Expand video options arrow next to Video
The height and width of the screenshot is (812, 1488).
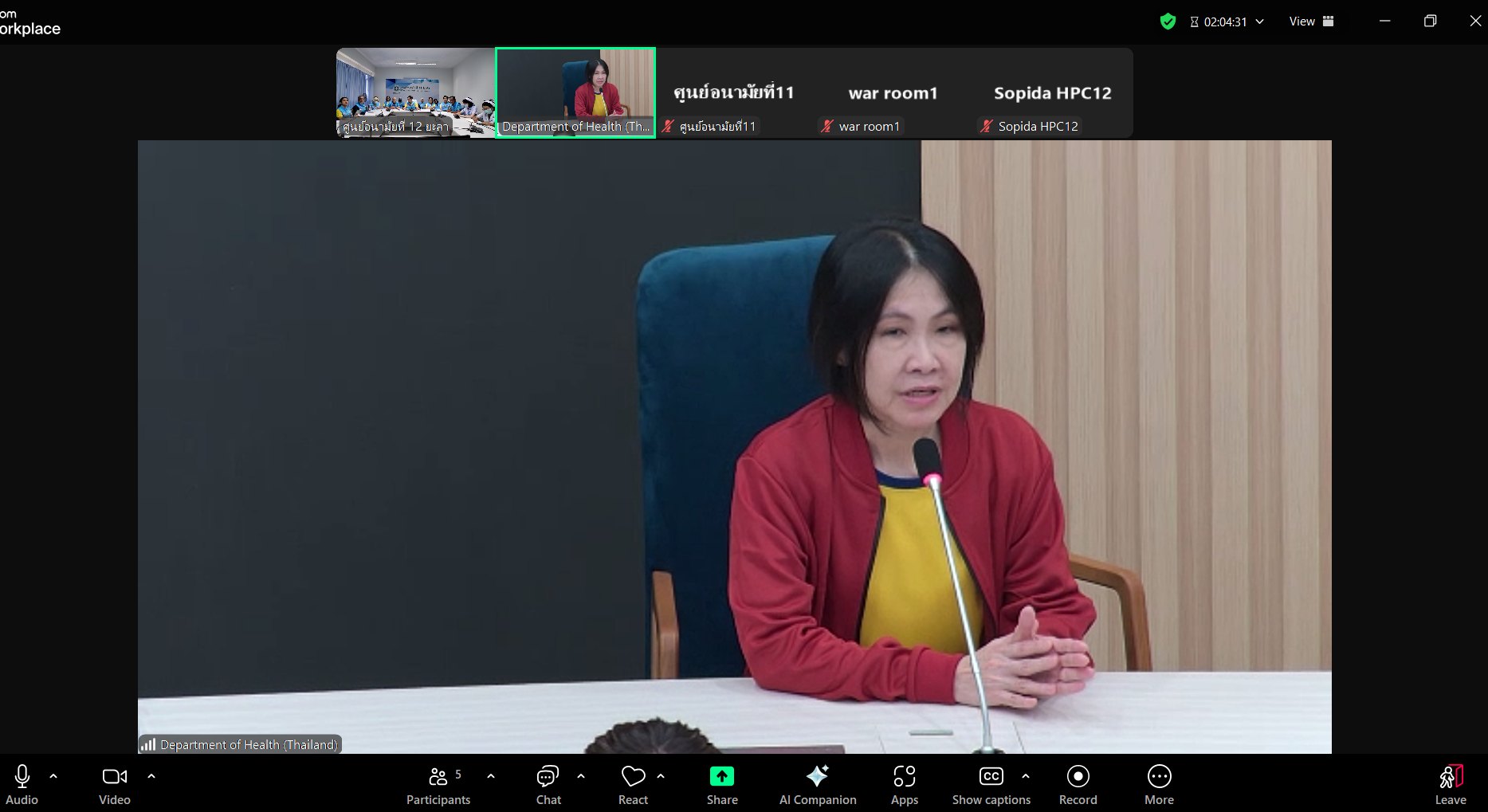point(151,775)
